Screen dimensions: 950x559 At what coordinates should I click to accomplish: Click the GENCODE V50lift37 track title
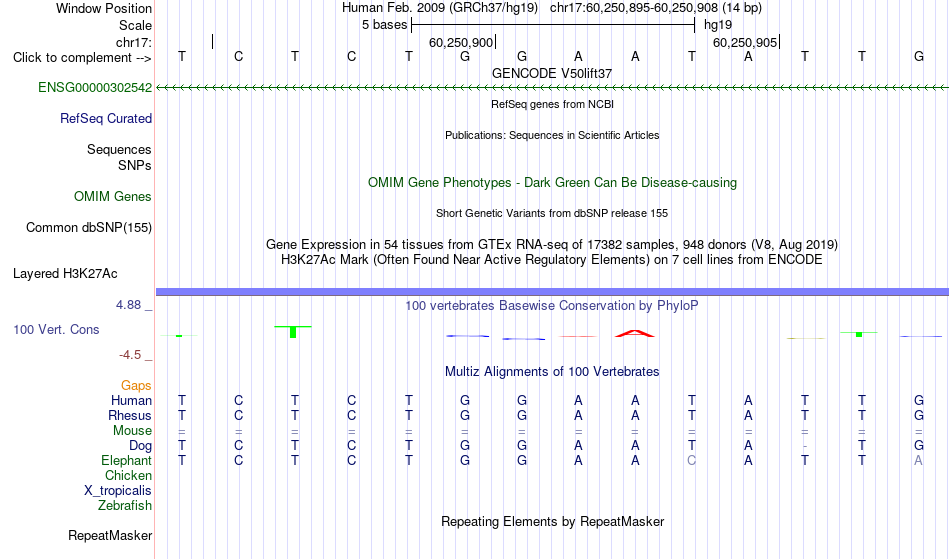point(552,73)
